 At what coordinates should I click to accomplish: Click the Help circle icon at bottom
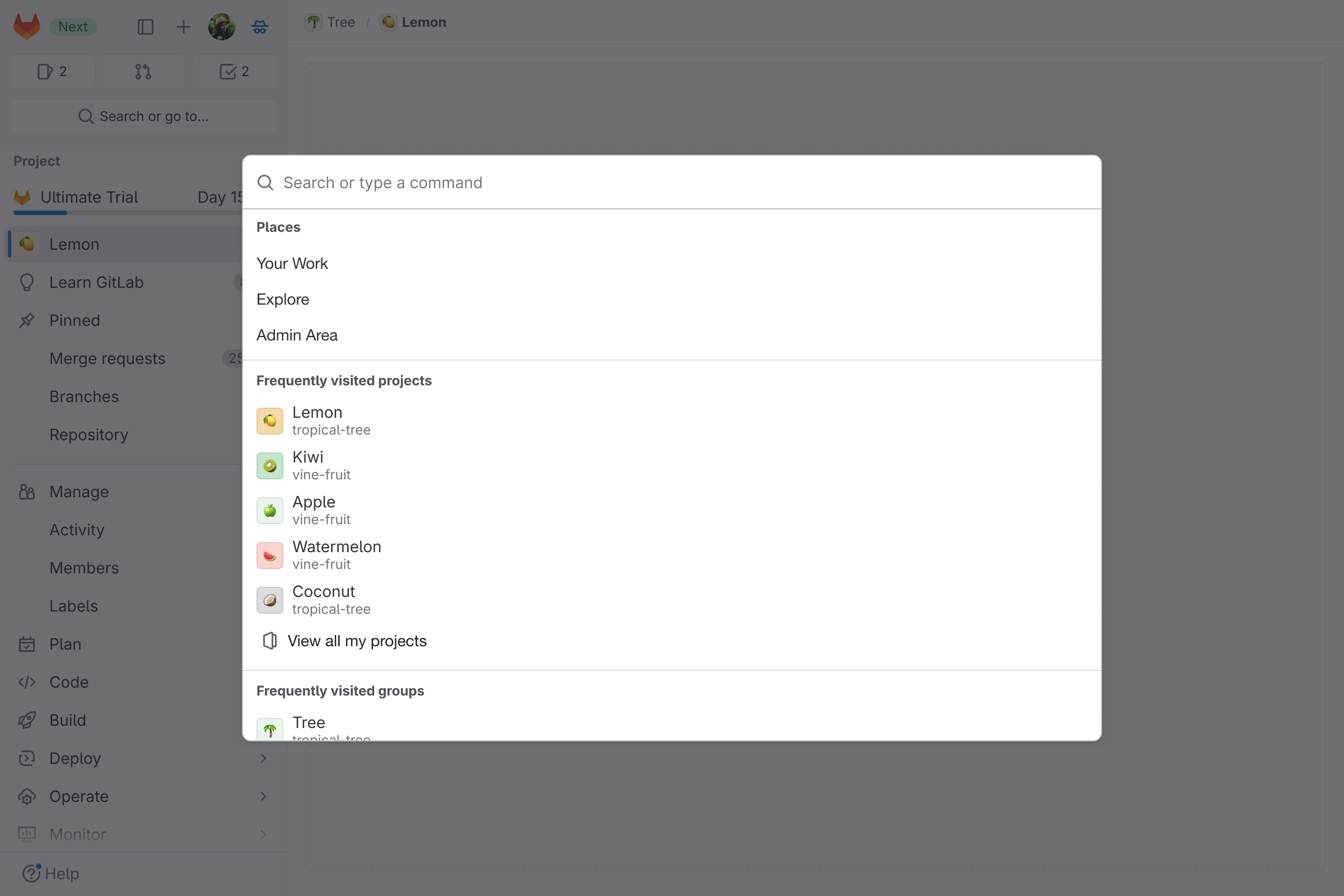31,873
